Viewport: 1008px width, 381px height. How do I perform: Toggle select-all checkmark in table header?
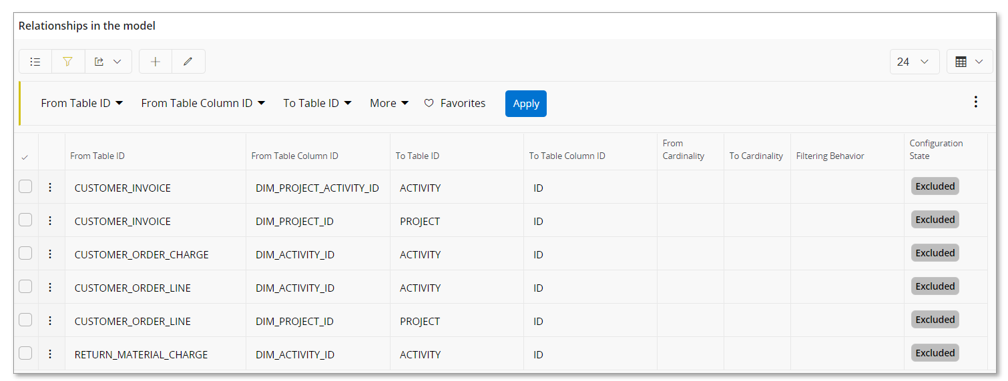[25, 157]
